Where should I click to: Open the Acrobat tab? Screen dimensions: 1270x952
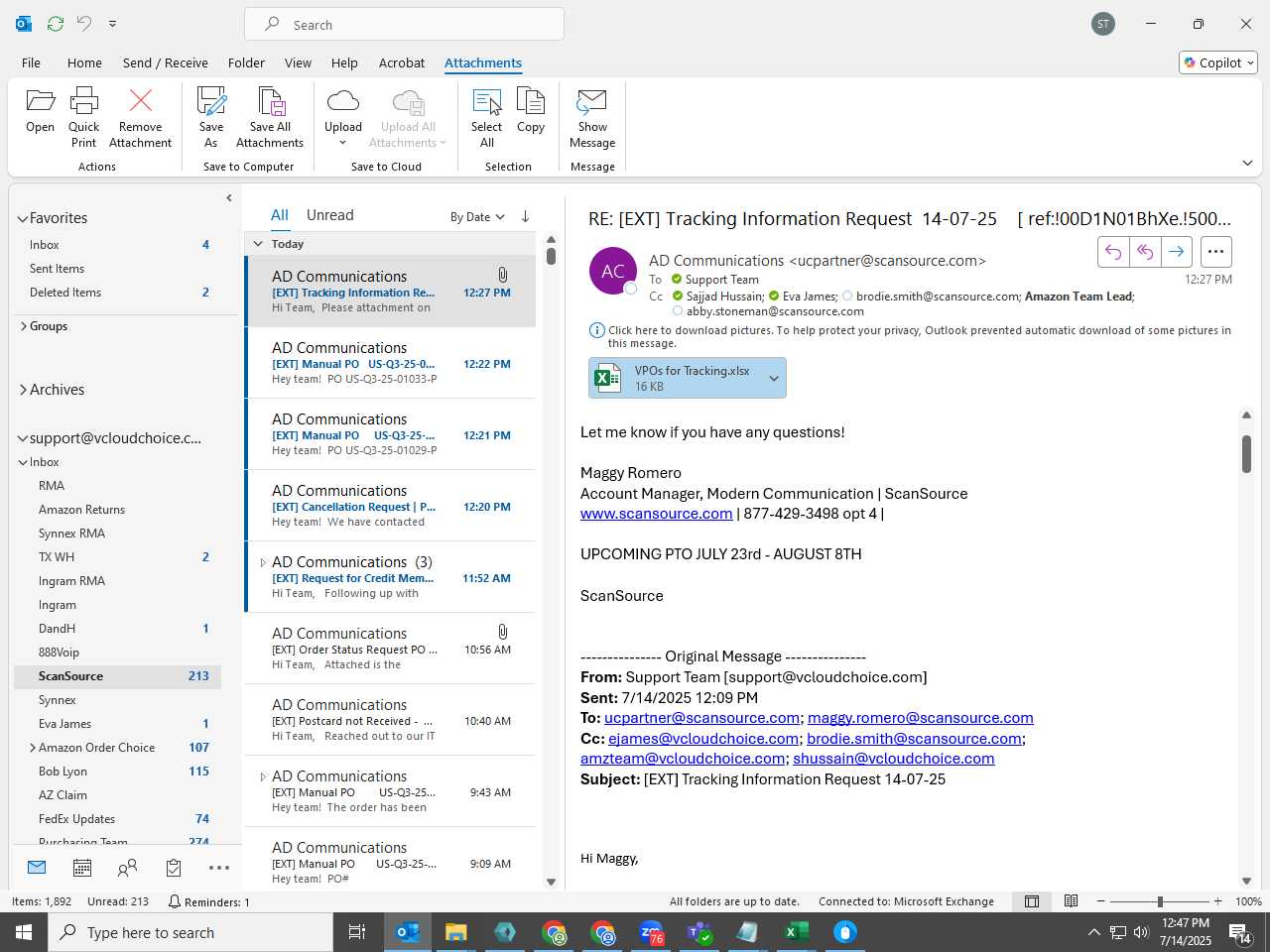coord(402,62)
